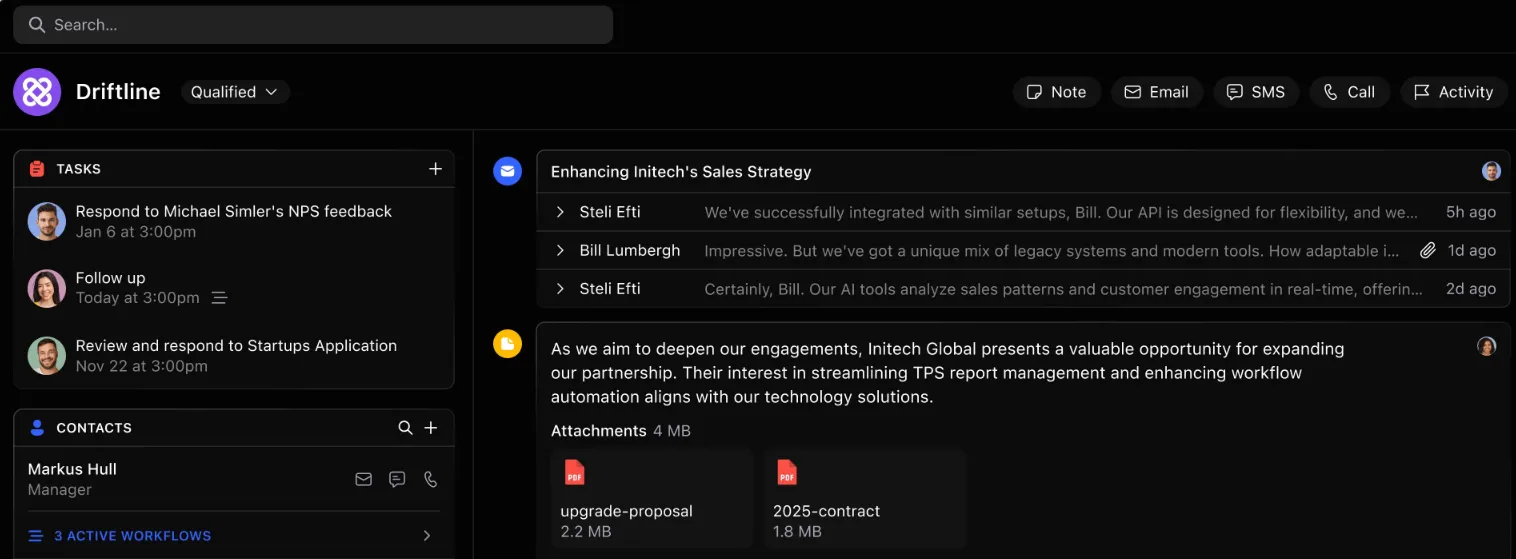Click the Call button in the header

(x=1349, y=92)
